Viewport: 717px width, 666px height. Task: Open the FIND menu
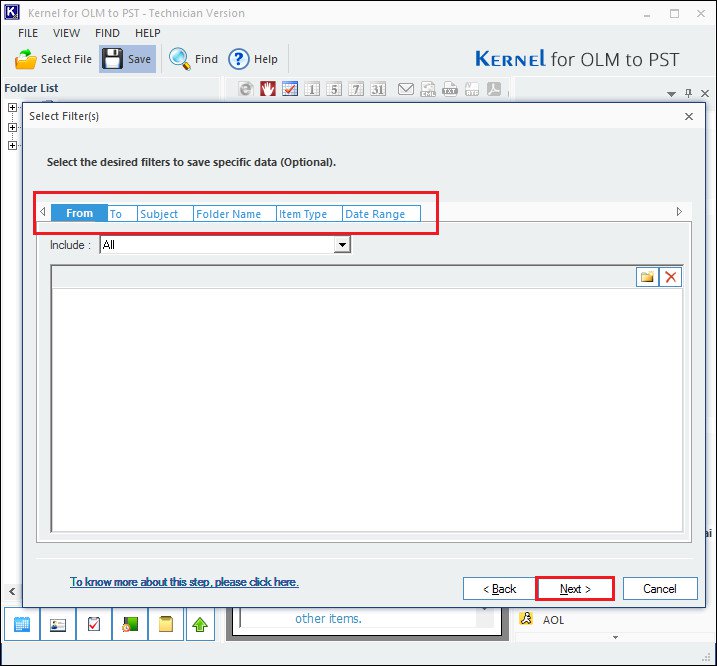107,33
